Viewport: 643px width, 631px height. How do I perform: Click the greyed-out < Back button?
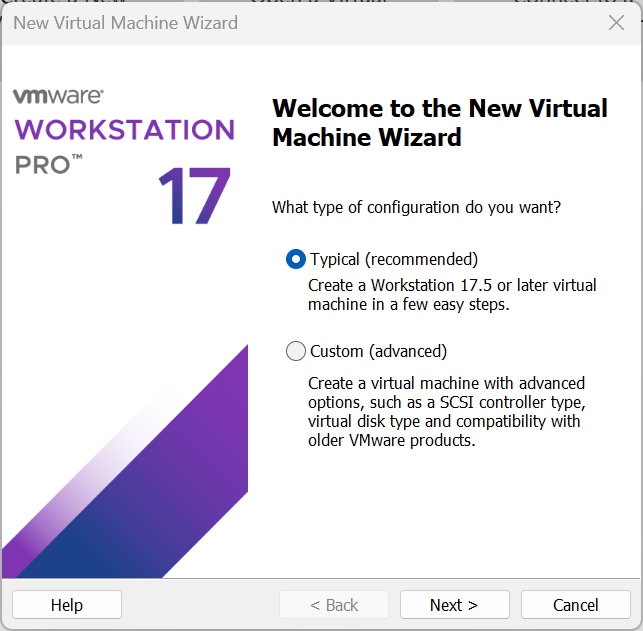(334, 605)
